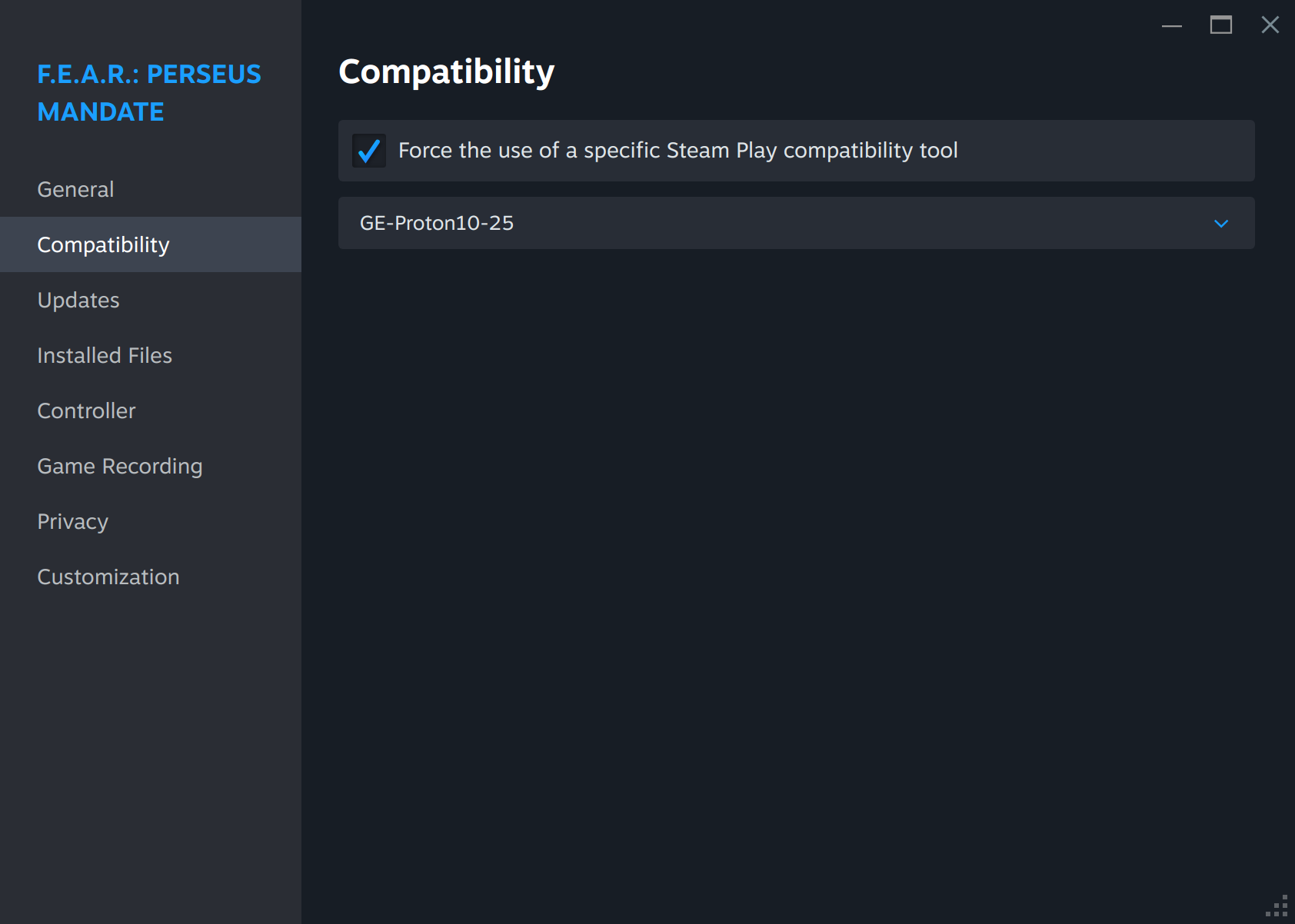Untick the Force Steam Play compatibility checkbox
The width and height of the screenshot is (1295, 924).
coord(369,151)
